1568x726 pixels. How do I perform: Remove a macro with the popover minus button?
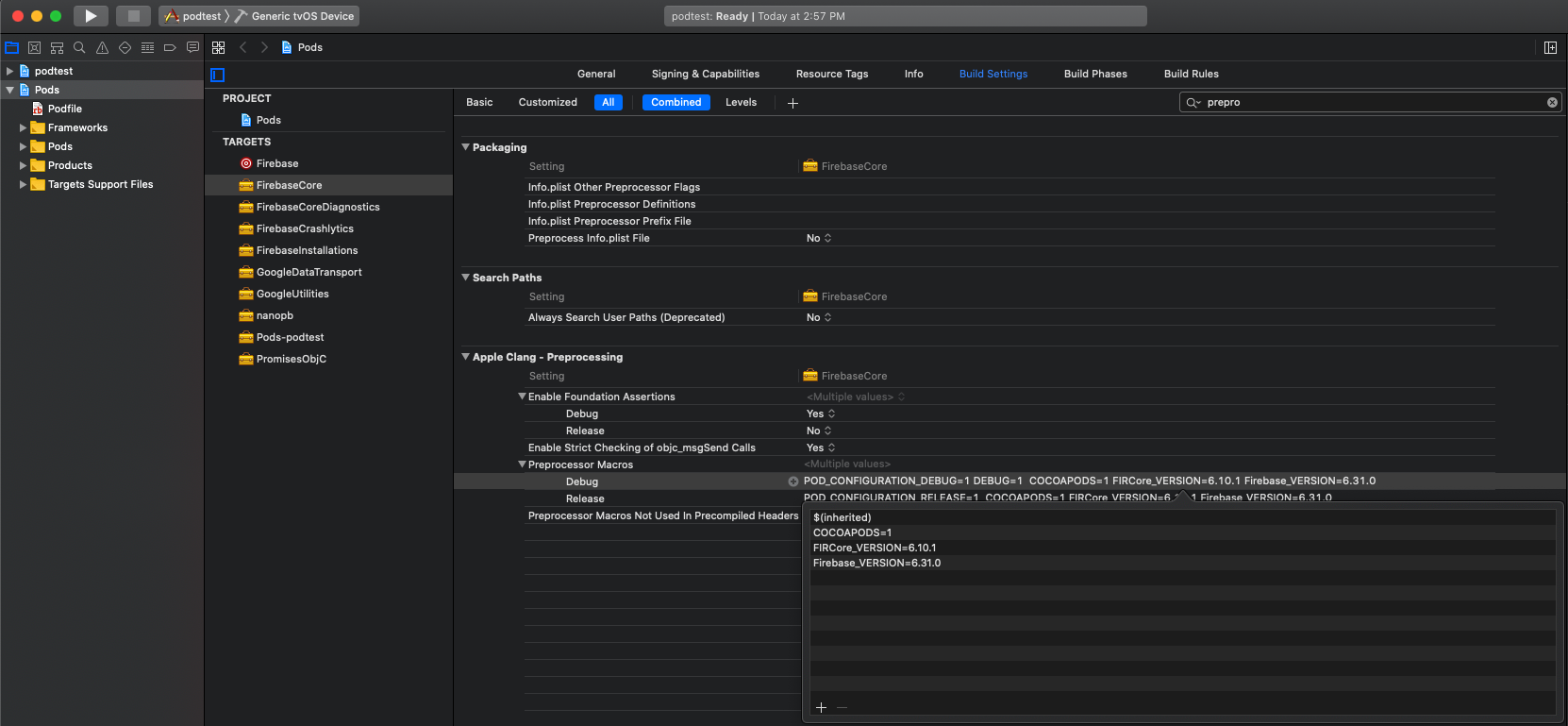pyautogui.click(x=842, y=707)
